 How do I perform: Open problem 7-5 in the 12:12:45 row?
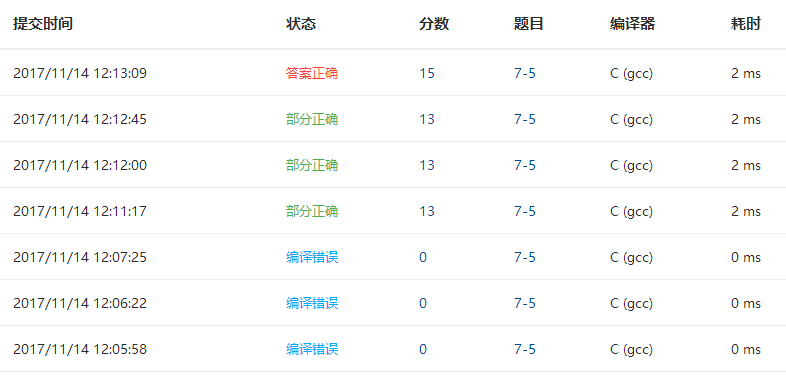tap(525, 119)
